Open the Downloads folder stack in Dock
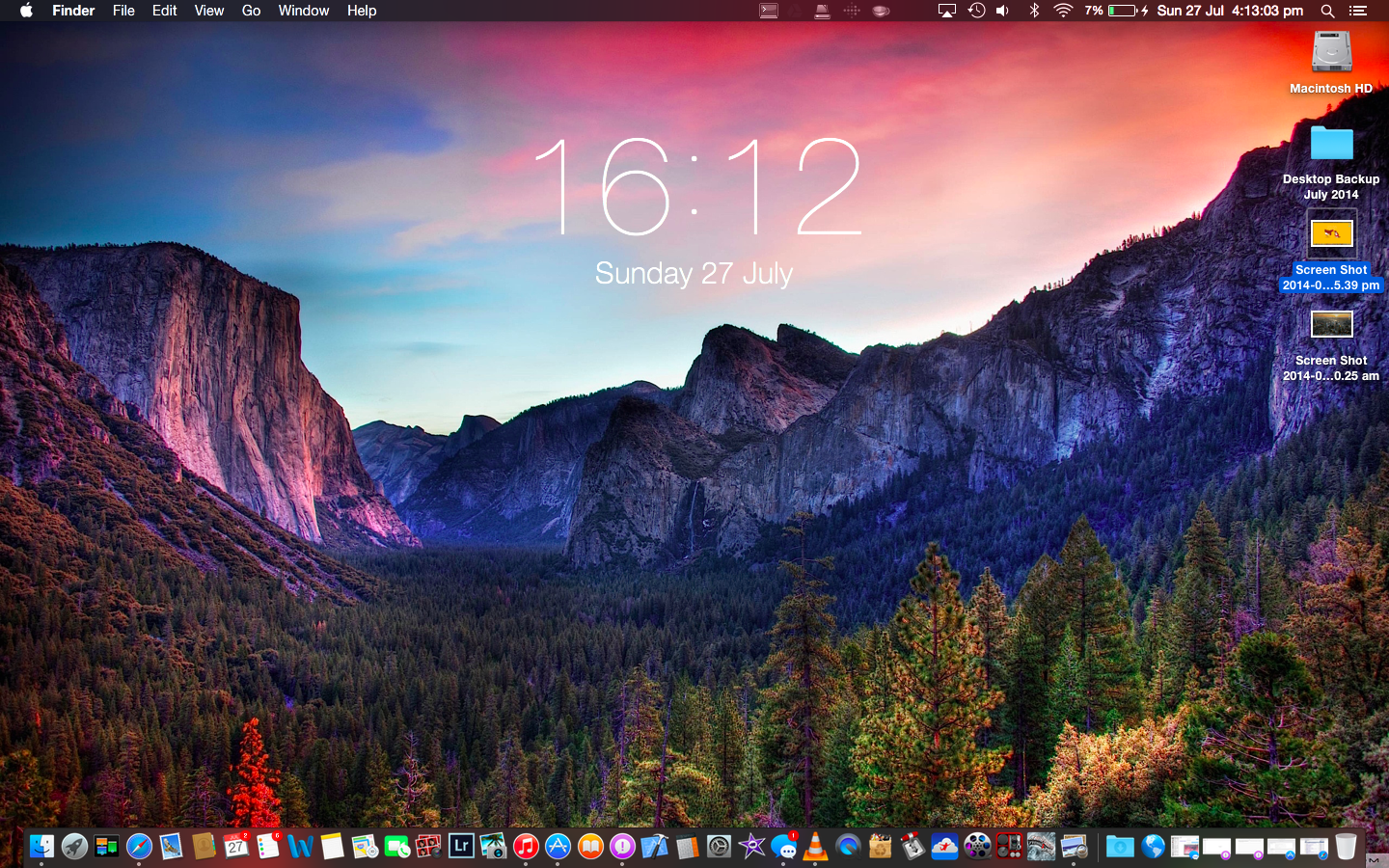Image resolution: width=1389 pixels, height=868 pixels. point(1120,847)
